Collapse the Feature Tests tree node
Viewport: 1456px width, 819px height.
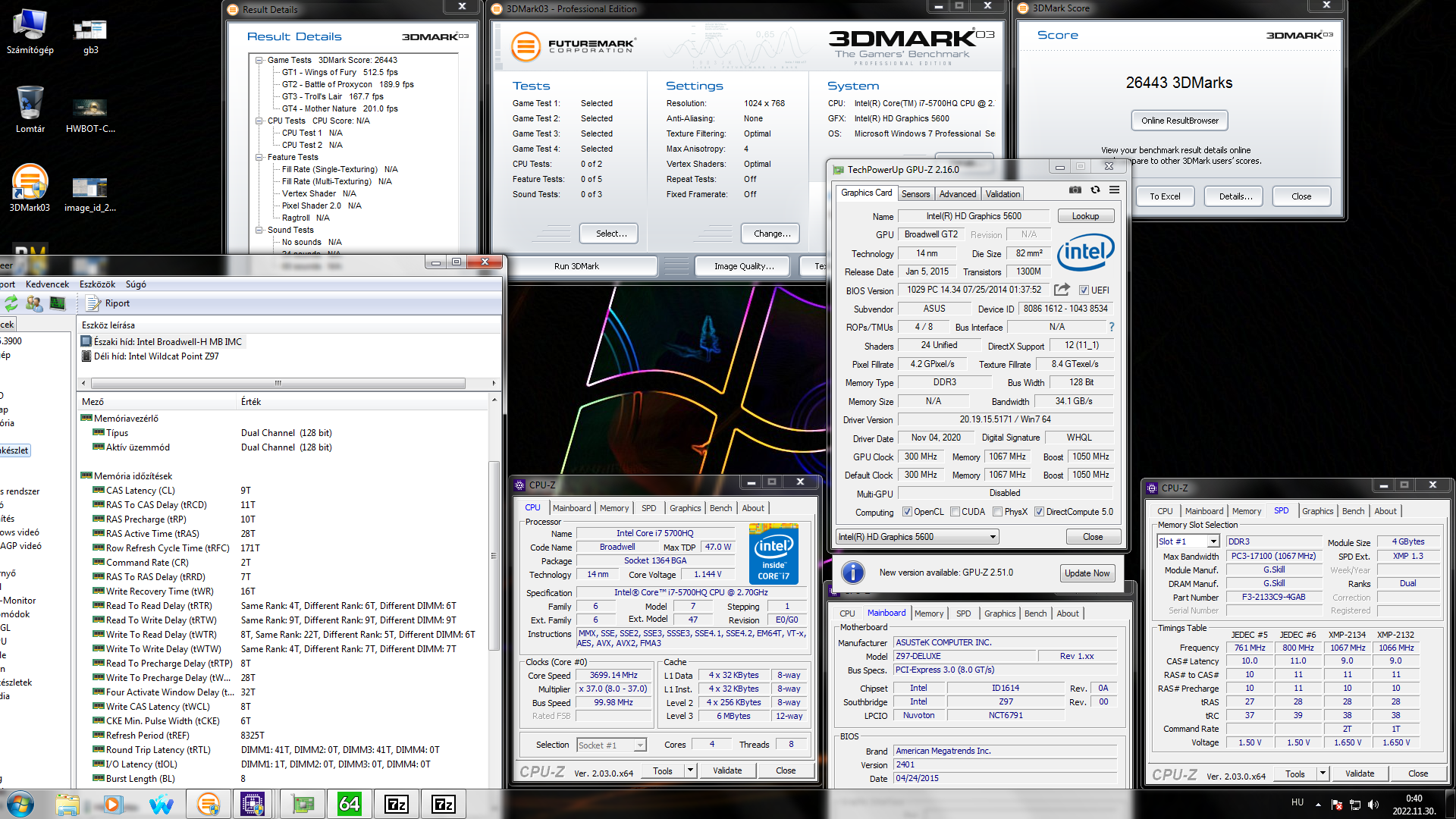[259, 157]
